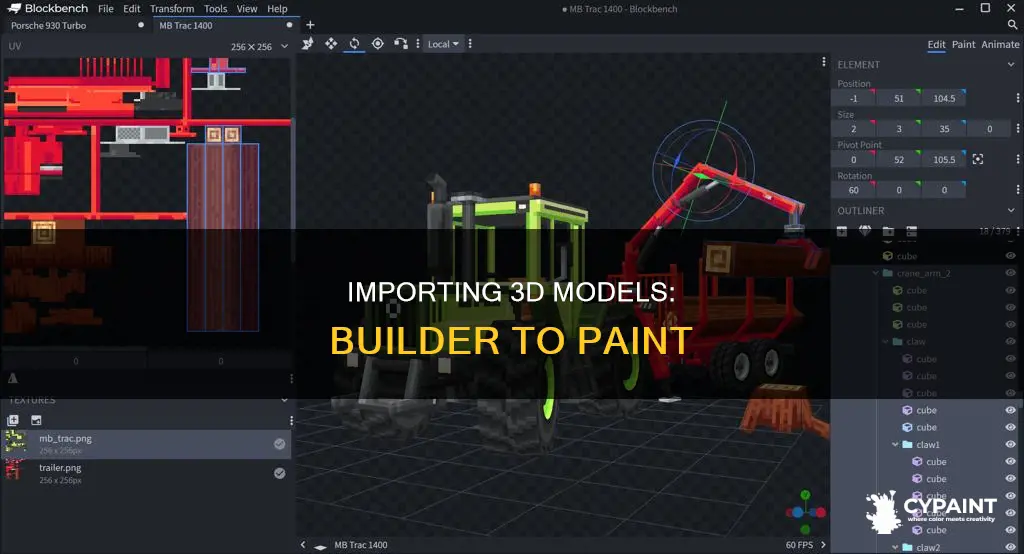This screenshot has height=554, width=1024.
Task: Collapse the ELEMENT panel
Action: point(1011,65)
